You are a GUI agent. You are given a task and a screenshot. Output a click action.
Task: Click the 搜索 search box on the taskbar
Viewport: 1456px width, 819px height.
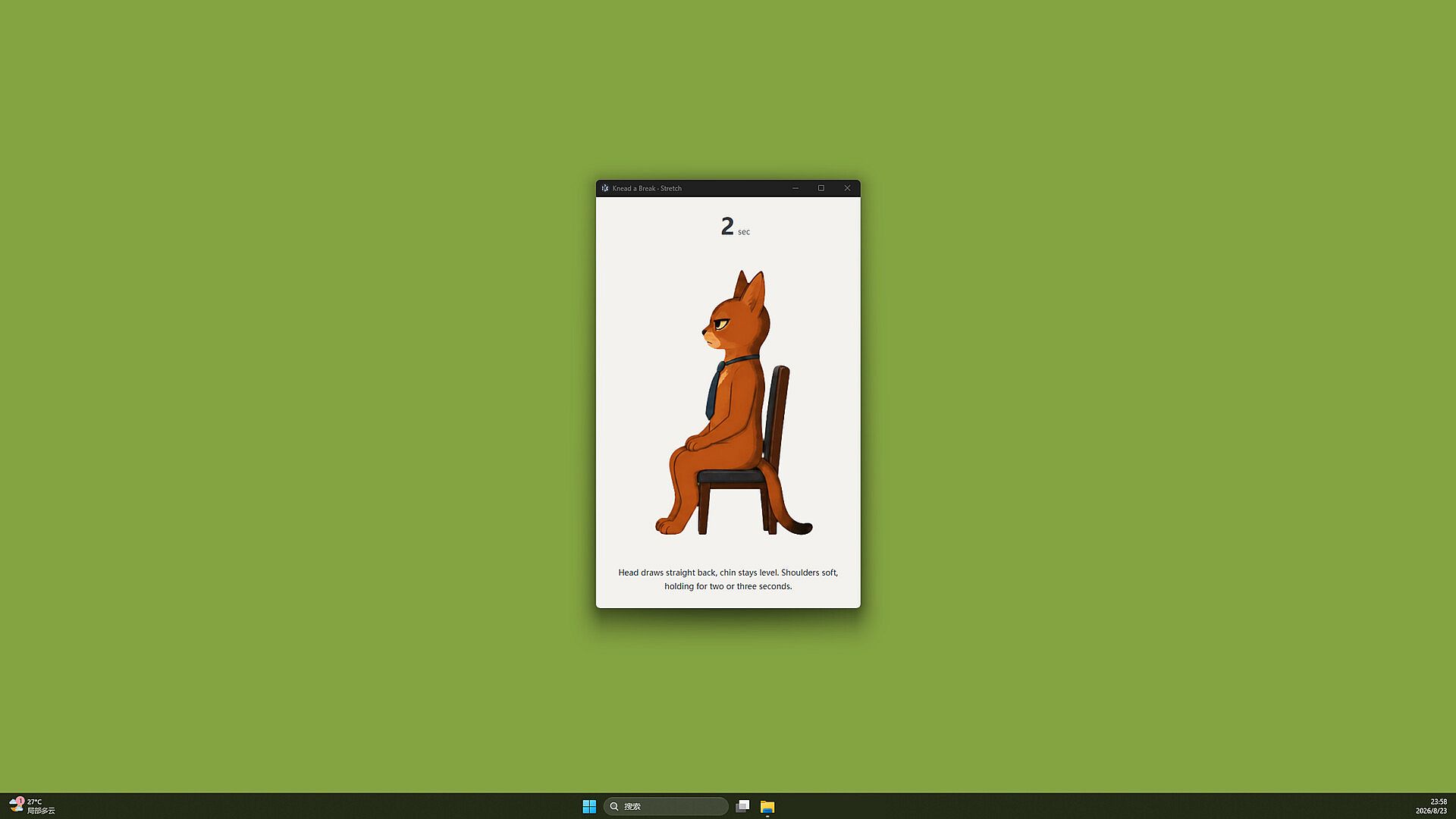[x=666, y=806]
